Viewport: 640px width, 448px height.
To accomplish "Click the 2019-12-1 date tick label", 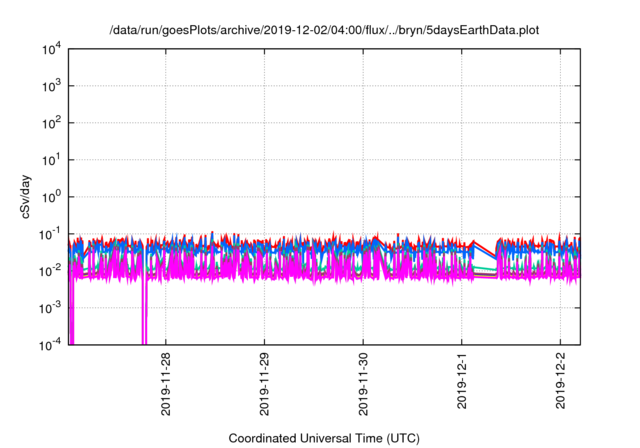I will [462, 380].
